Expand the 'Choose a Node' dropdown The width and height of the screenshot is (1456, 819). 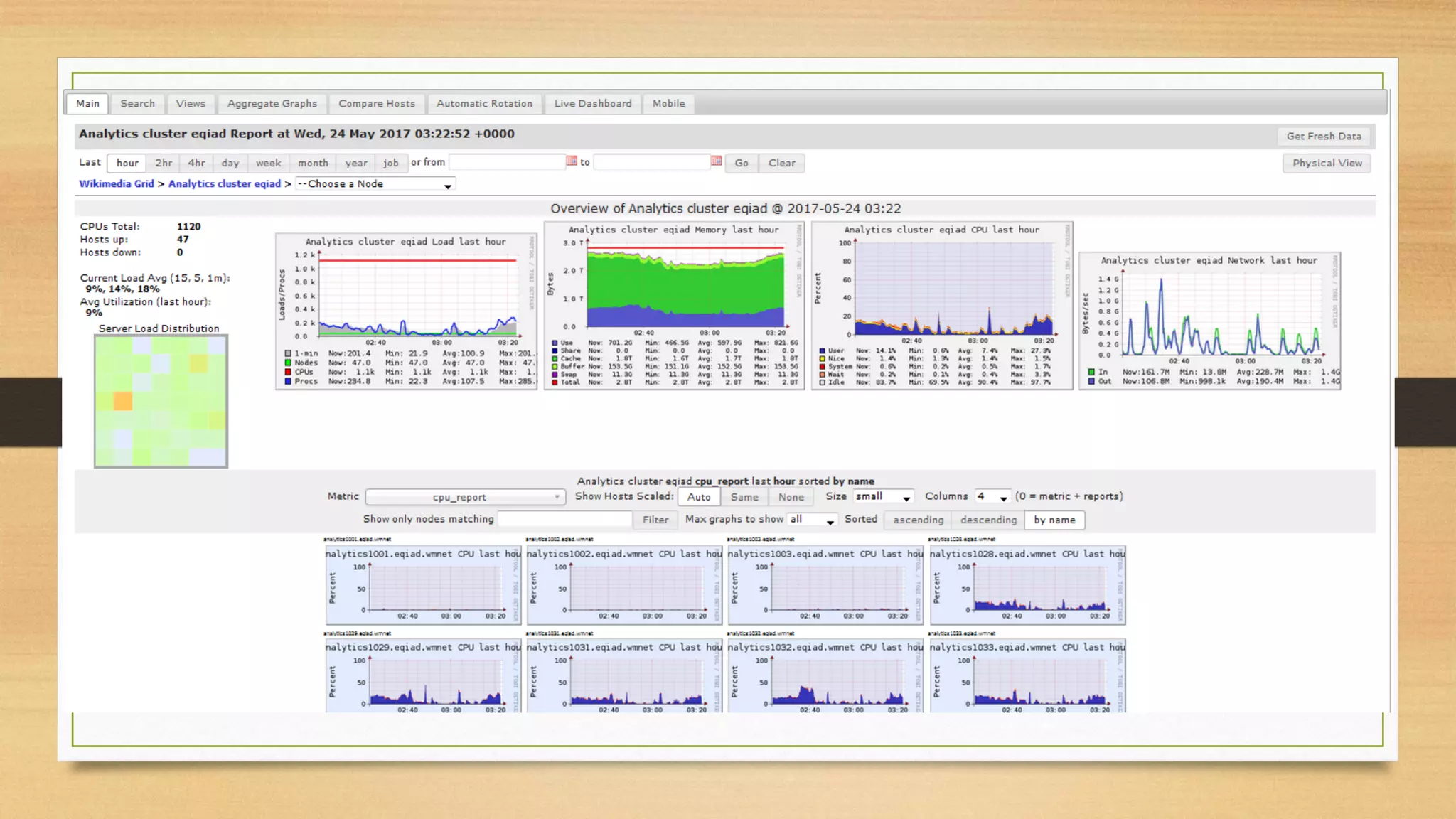[375, 184]
